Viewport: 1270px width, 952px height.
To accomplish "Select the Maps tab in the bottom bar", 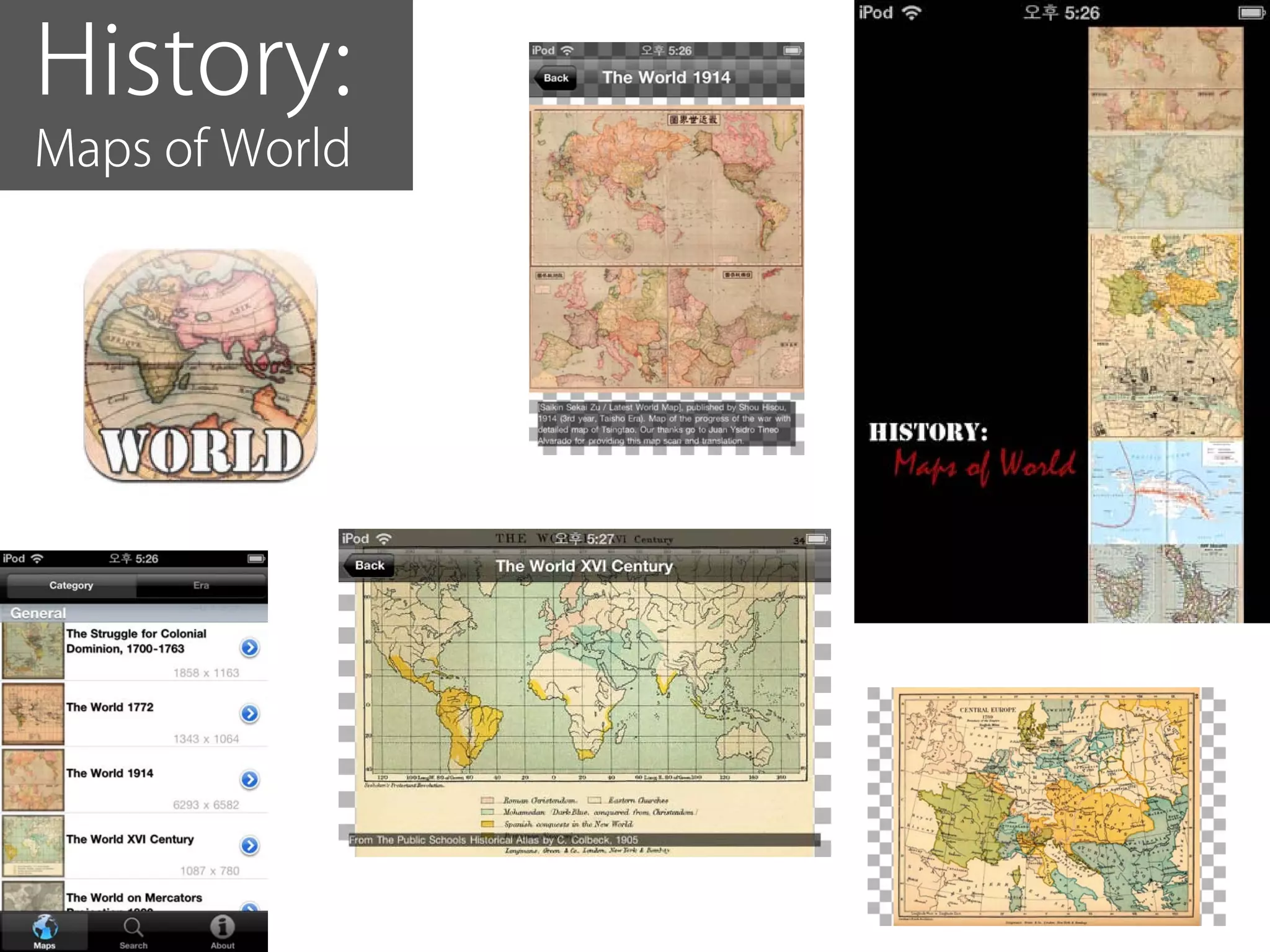I will coord(44,932).
